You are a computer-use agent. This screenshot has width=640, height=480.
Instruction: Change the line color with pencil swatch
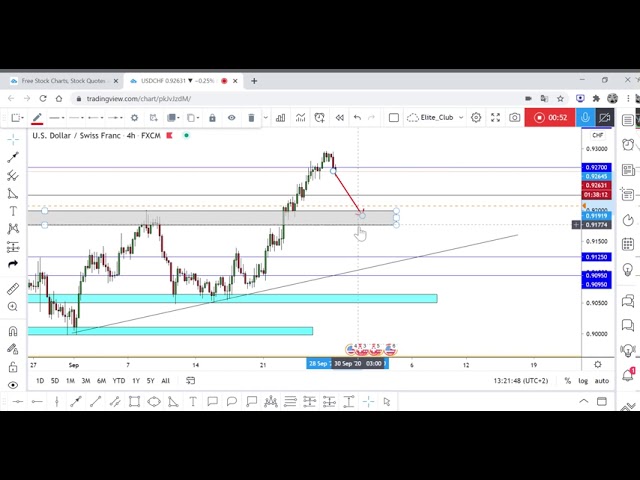[x=37, y=118]
